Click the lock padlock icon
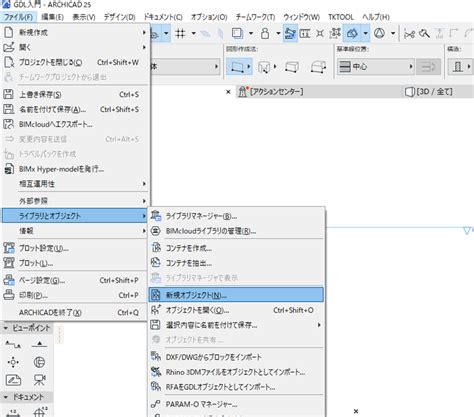474x417 pixels. 265,33
